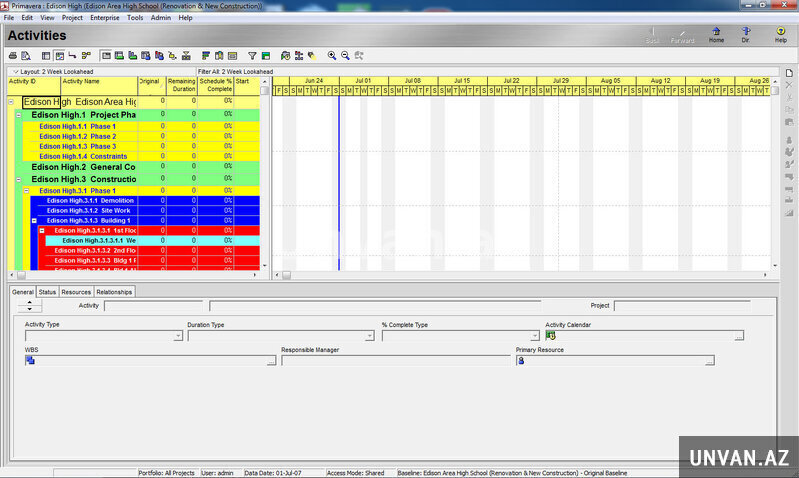Click the Zoom Out magnifier icon
The height and width of the screenshot is (478, 799).
click(x=346, y=55)
